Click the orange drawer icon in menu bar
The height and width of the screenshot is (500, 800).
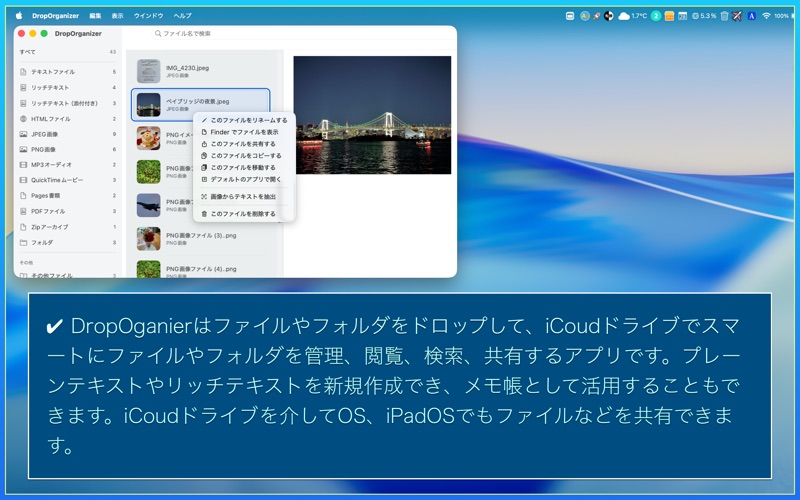click(669, 16)
